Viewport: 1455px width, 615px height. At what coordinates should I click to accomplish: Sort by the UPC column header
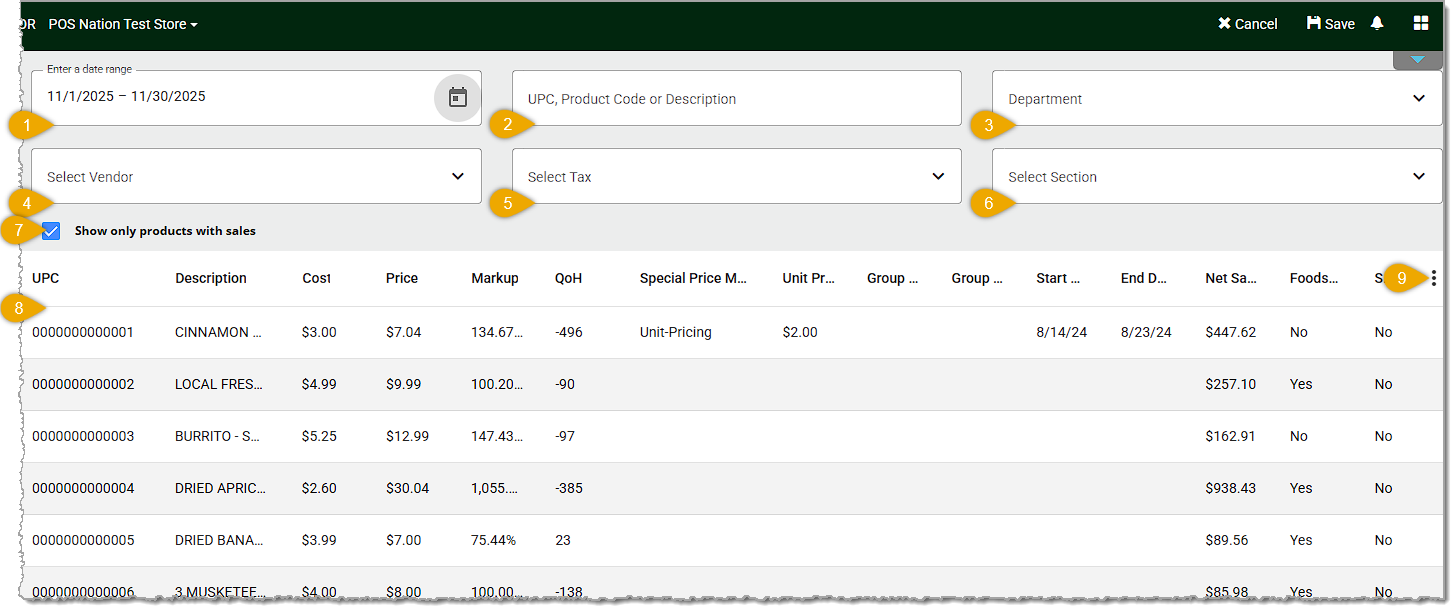click(x=45, y=278)
